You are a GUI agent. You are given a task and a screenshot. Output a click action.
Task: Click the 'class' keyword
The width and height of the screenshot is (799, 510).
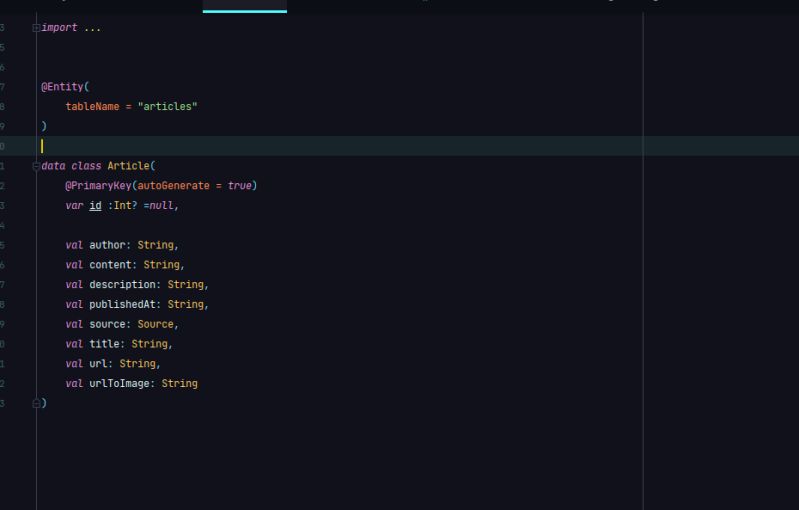point(86,166)
